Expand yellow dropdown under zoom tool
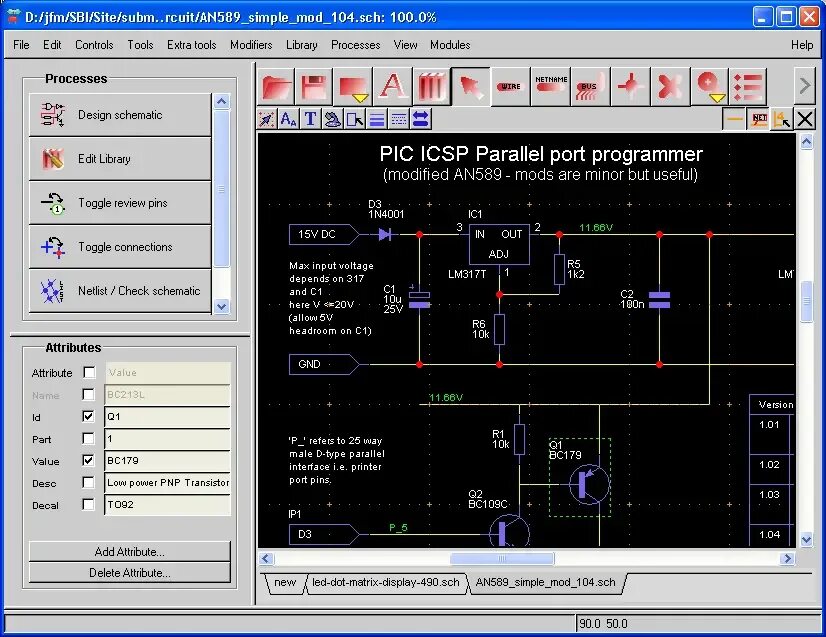Viewport: 826px width, 637px height. coord(717,98)
